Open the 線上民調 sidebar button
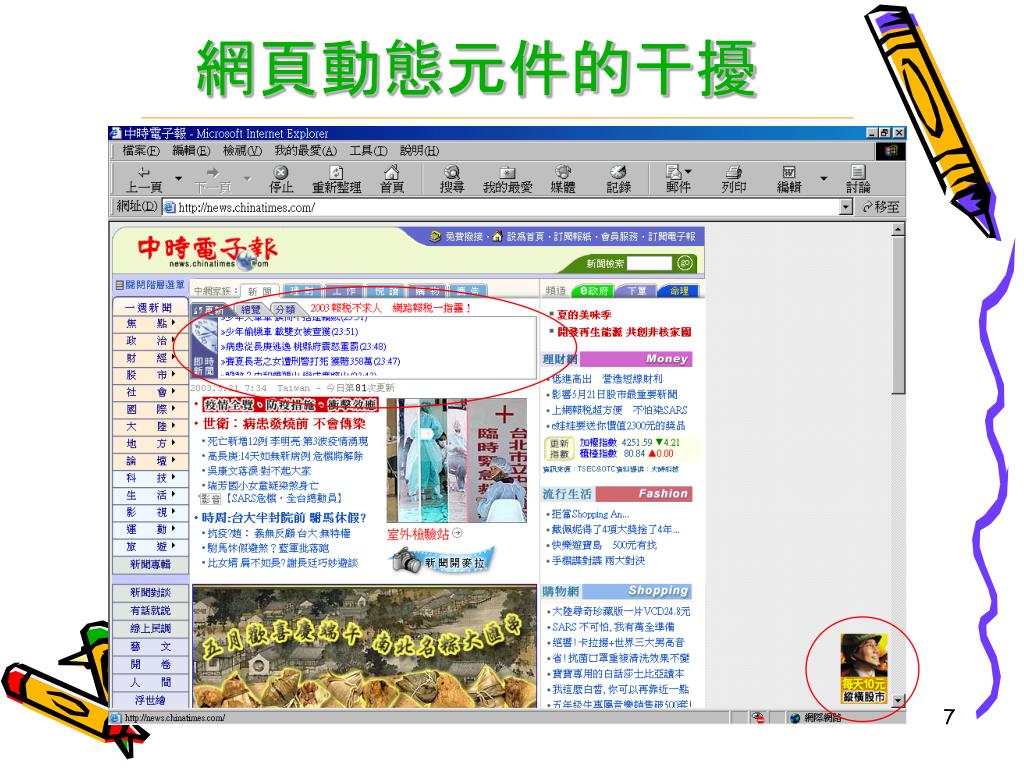 point(150,628)
